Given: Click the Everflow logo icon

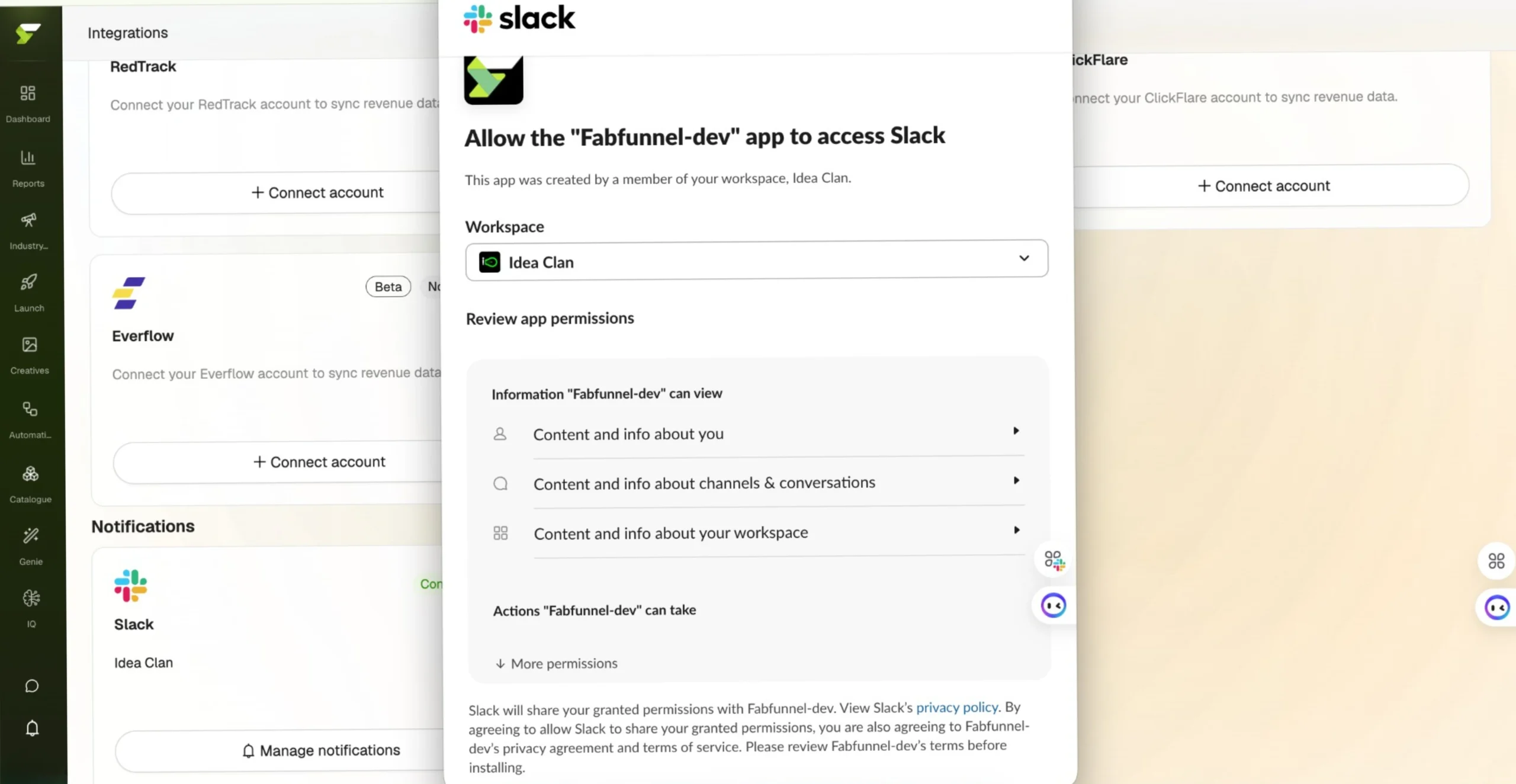Looking at the screenshot, I should click(129, 293).
